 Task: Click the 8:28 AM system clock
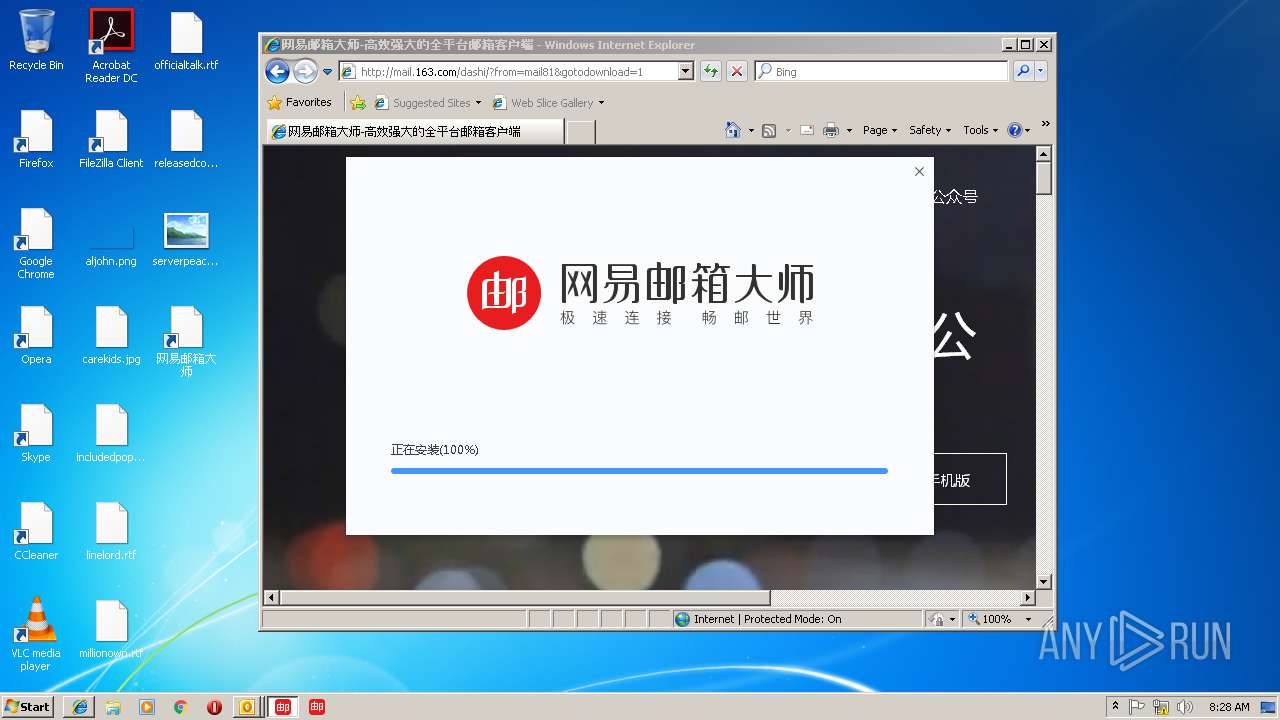(x=1229, y=707)
